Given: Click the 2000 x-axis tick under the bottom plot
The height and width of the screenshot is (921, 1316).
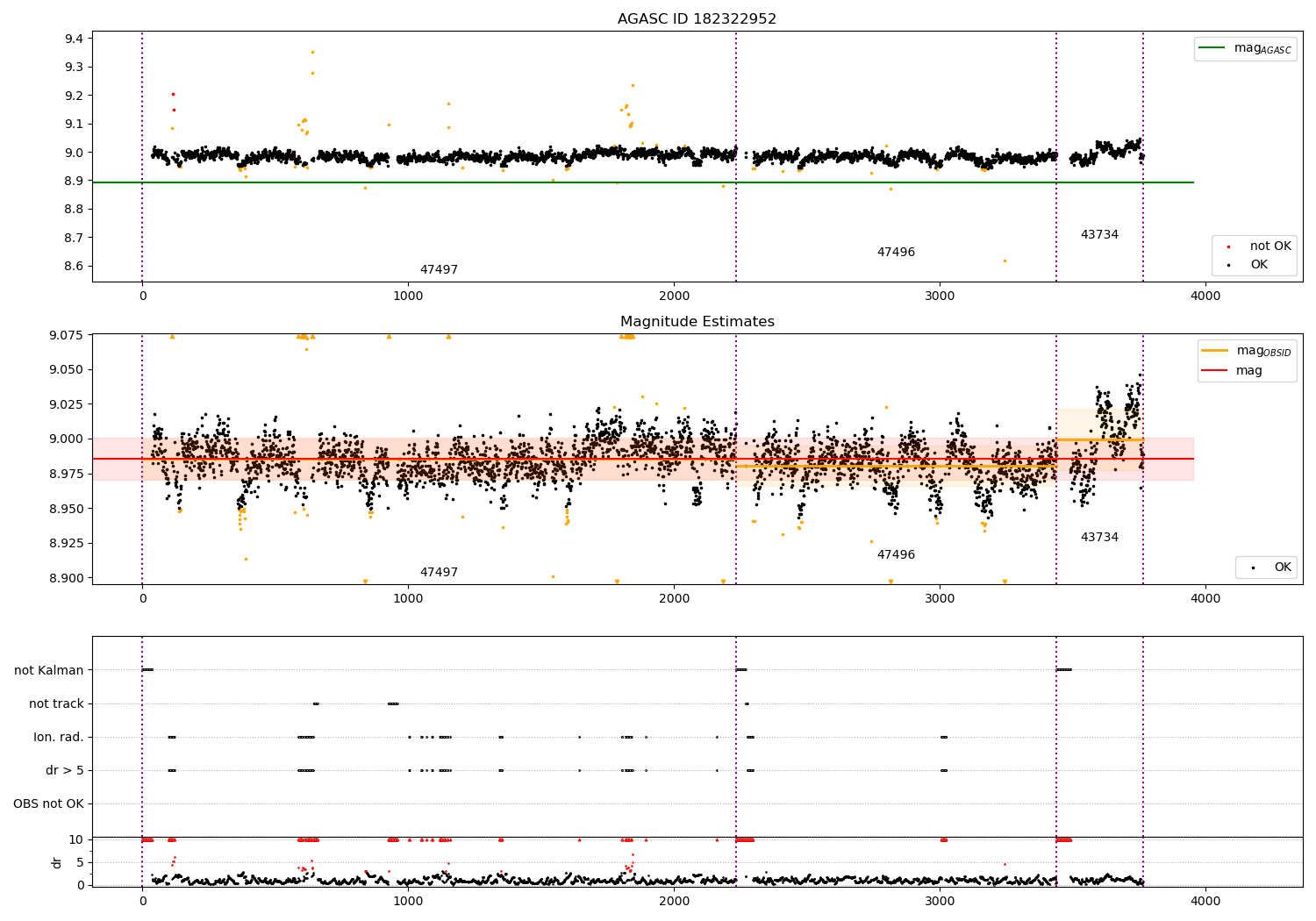Looking at the screenshot, I should (674, 902).
